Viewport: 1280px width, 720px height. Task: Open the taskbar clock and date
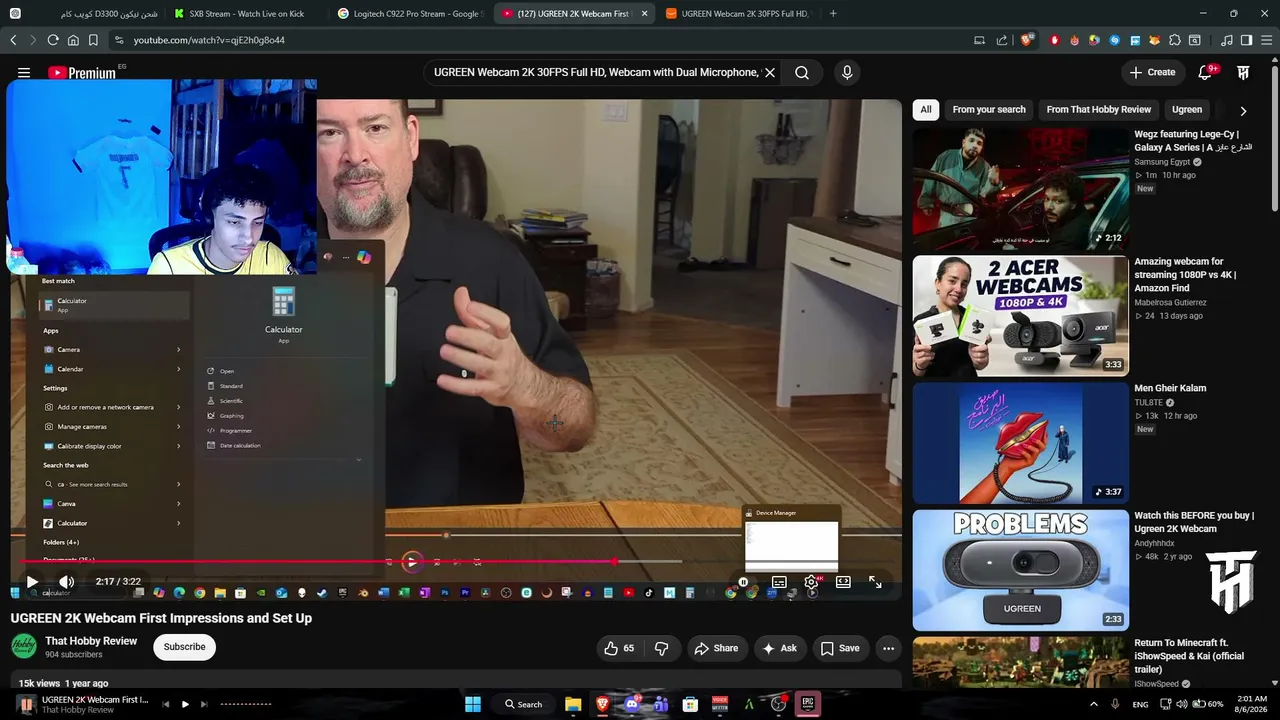[1252, 704]
